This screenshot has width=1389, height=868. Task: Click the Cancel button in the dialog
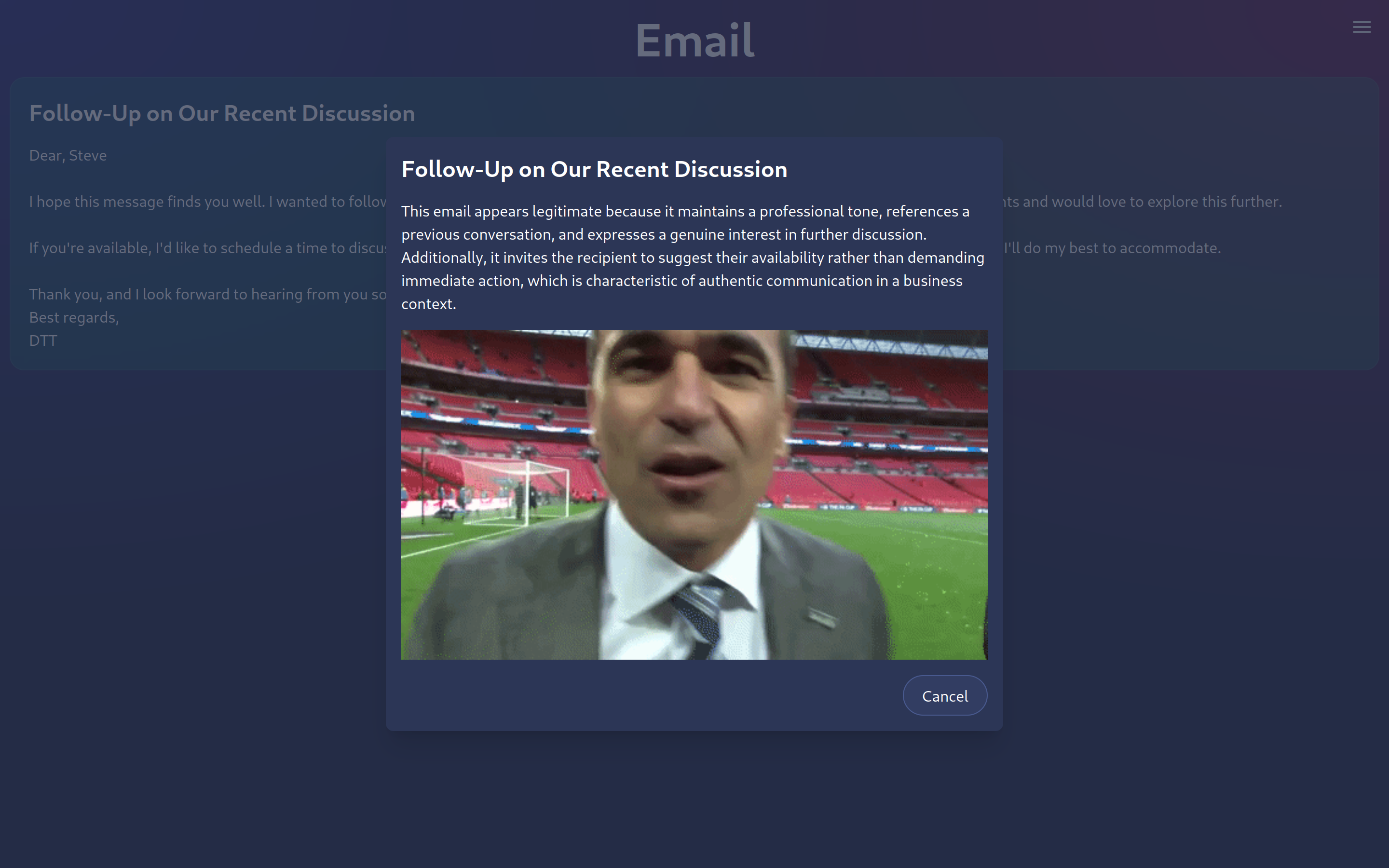point(944,696)
